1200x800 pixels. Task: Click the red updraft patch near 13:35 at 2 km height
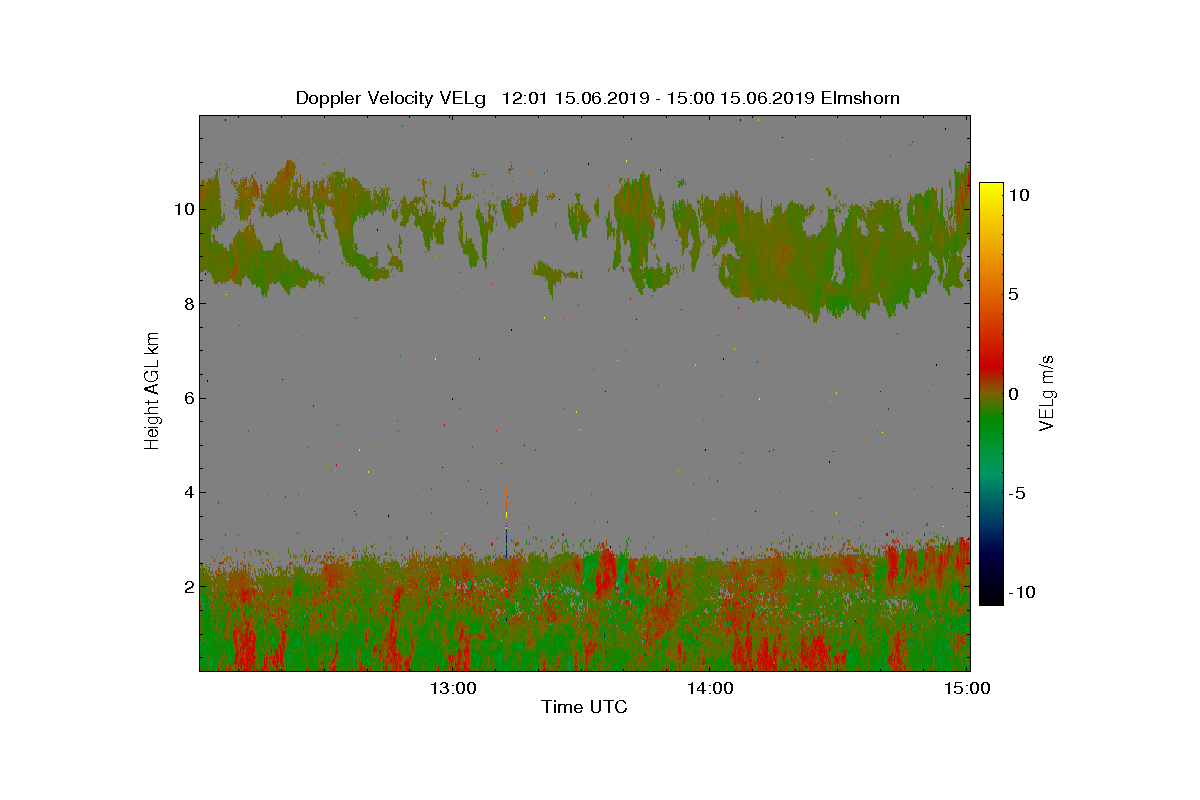tap(606, 574)
